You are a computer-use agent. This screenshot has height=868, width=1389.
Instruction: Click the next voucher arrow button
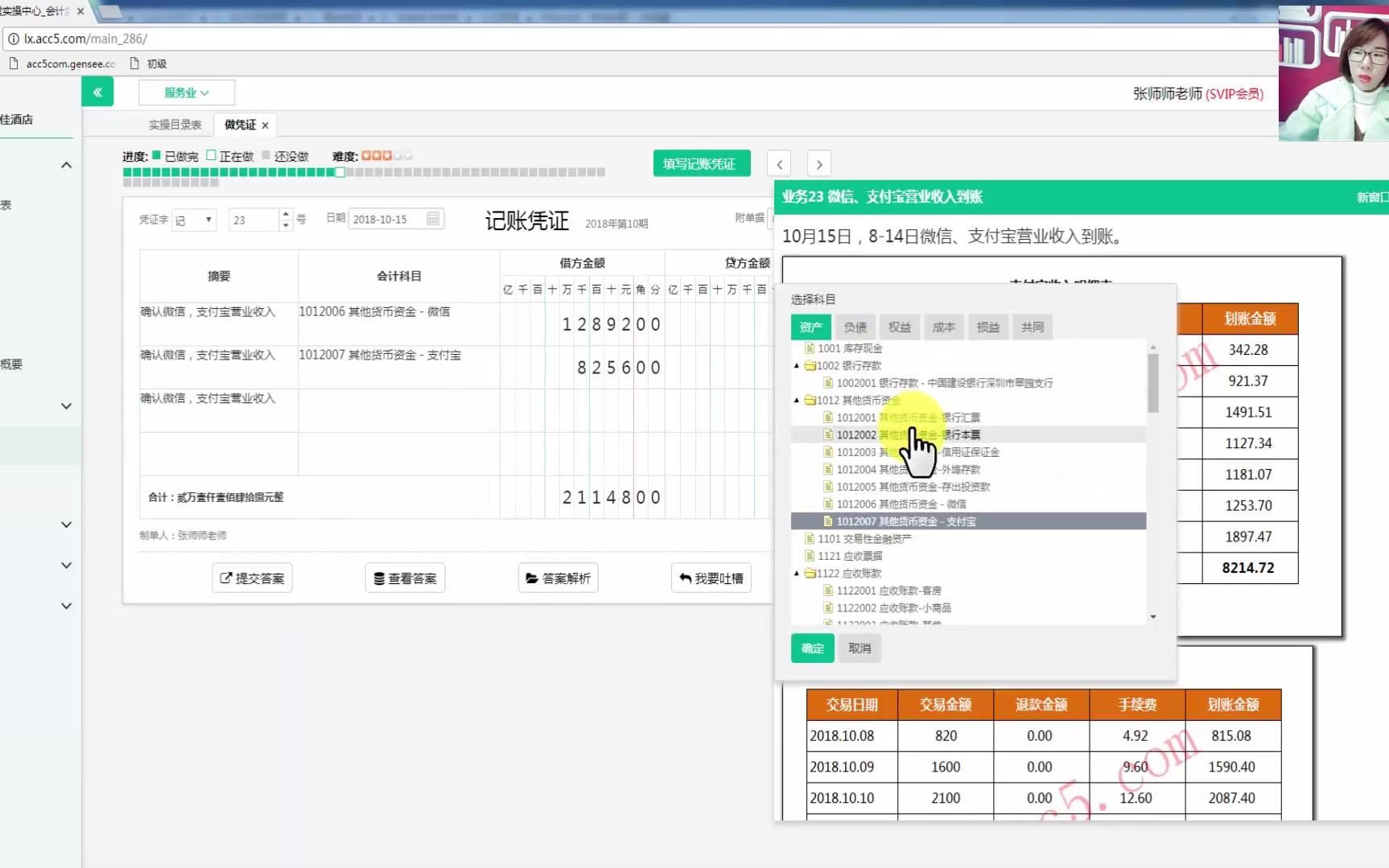[x=818, y=163]
